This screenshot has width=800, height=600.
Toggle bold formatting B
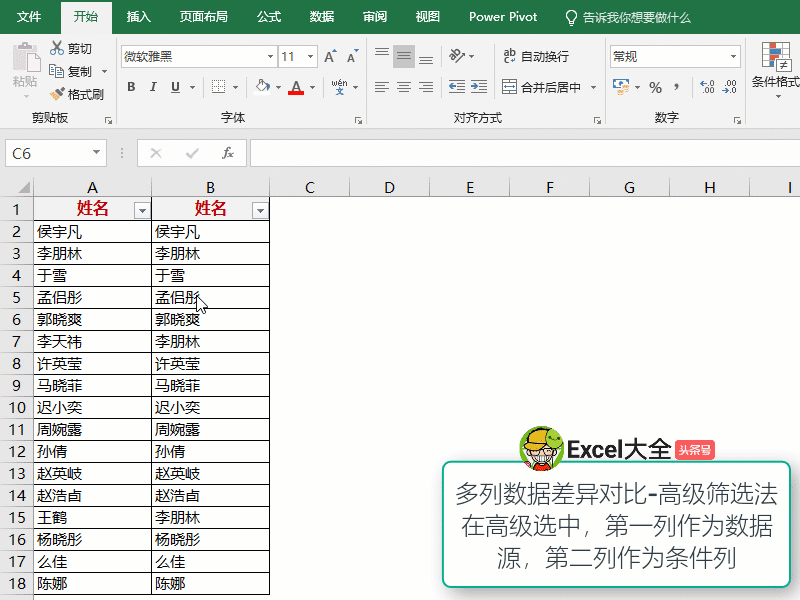click(x=131, y=87)
